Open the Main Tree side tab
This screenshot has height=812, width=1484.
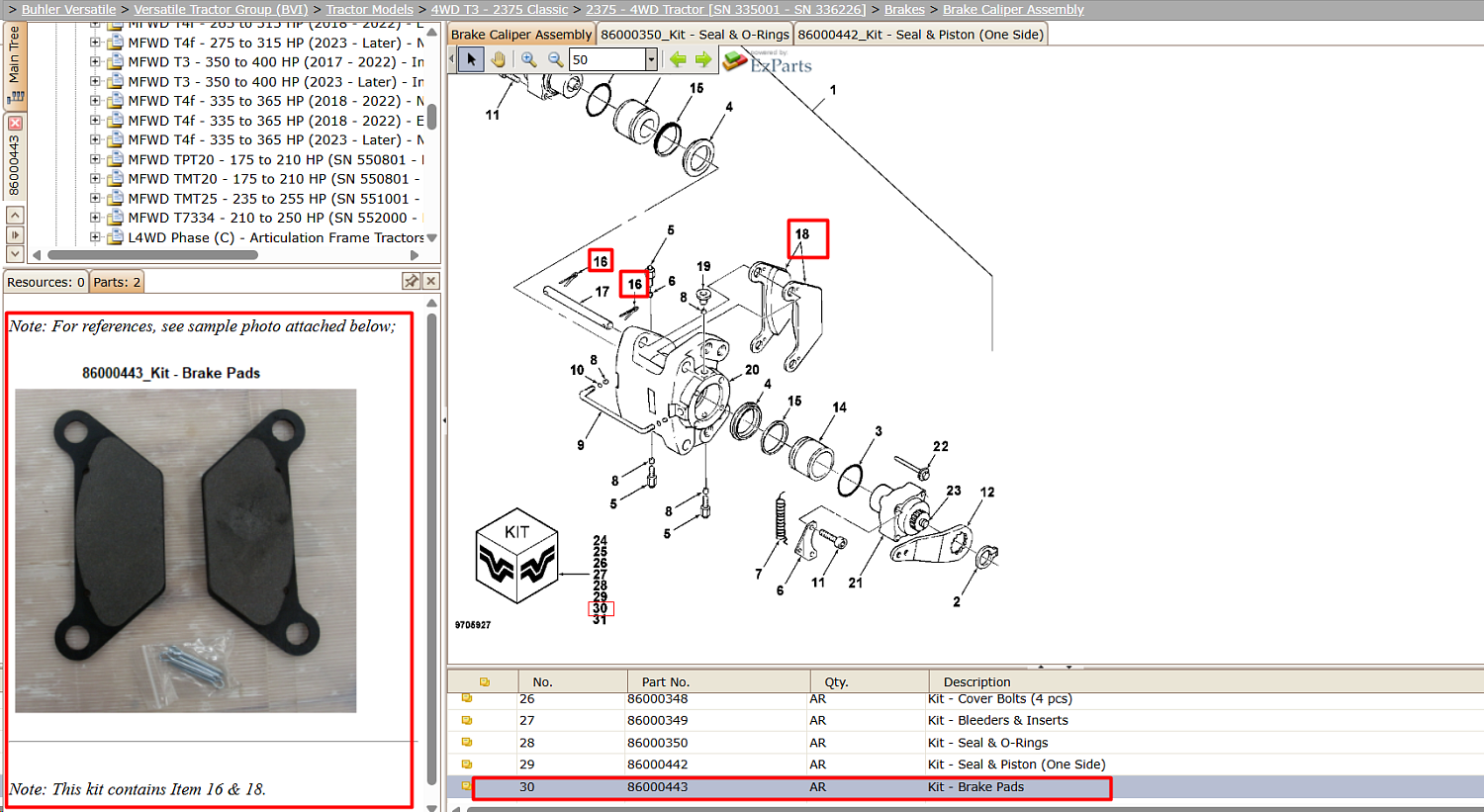pyautogui.click(x=15, y=64)
